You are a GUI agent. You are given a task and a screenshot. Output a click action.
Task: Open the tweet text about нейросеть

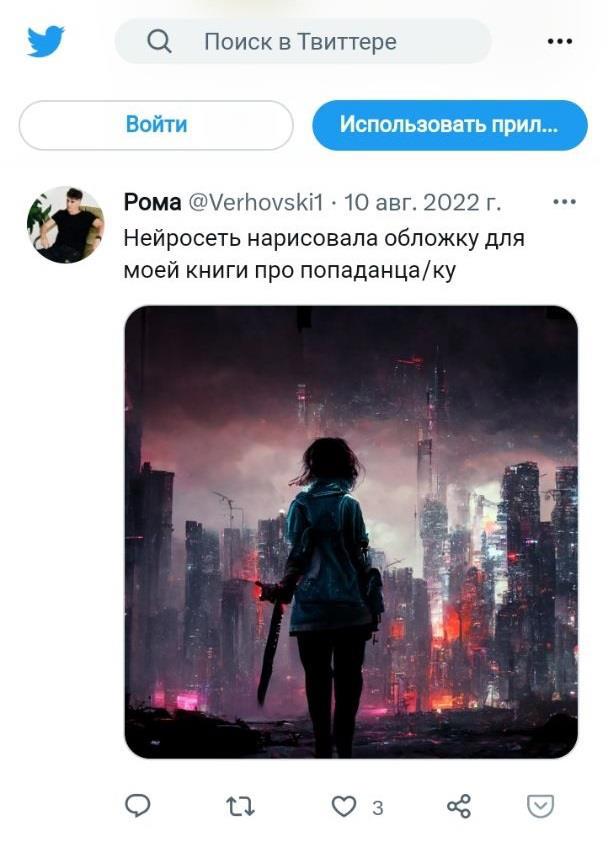[324, 254]
